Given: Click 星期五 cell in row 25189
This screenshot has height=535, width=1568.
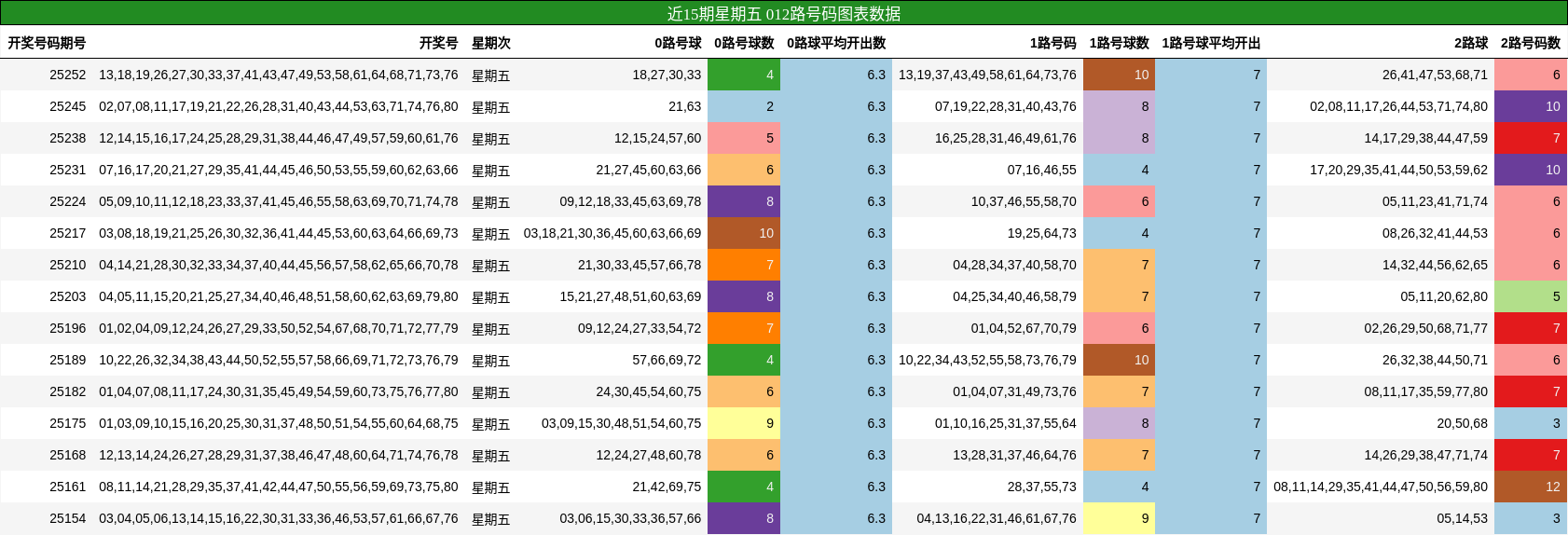Looking at the screenshot, I should pyautogui.click(x=490, y=360).
